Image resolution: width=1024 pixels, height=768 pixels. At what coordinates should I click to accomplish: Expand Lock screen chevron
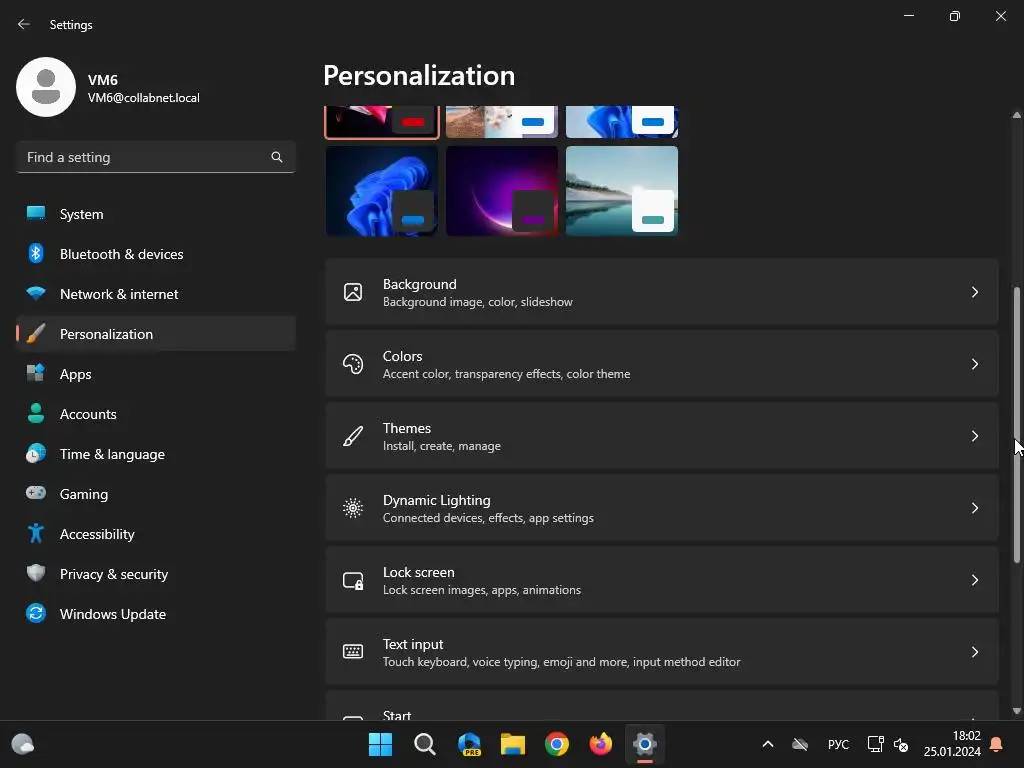click(974, 580)
